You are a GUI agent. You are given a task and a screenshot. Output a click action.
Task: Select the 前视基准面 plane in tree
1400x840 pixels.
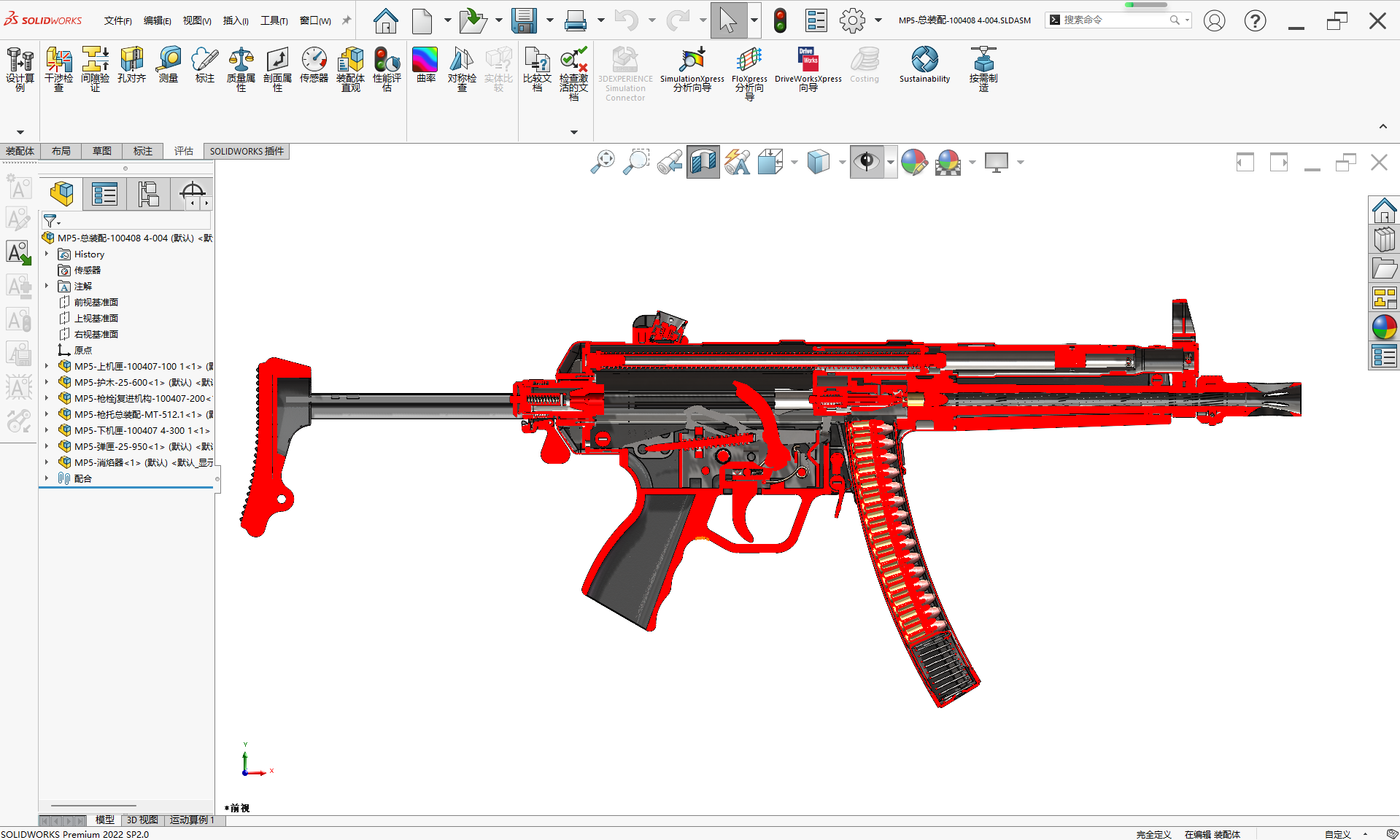point(96,302)
